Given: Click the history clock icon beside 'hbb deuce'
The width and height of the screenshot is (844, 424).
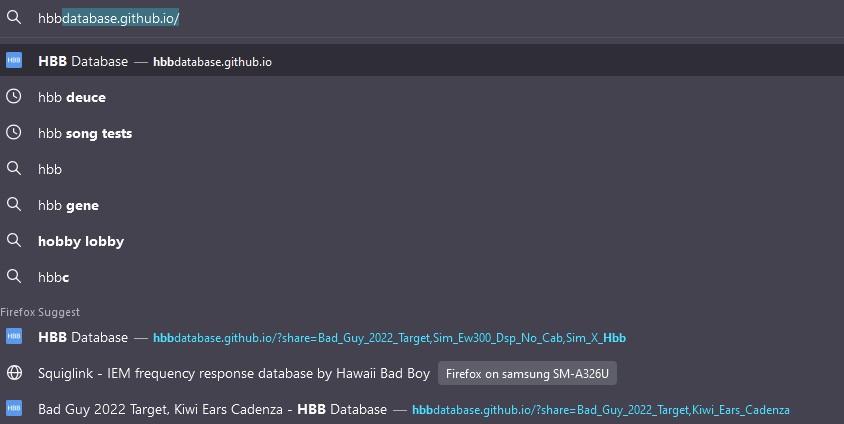Looking at the screenshot, I should (x=13, y=96).
